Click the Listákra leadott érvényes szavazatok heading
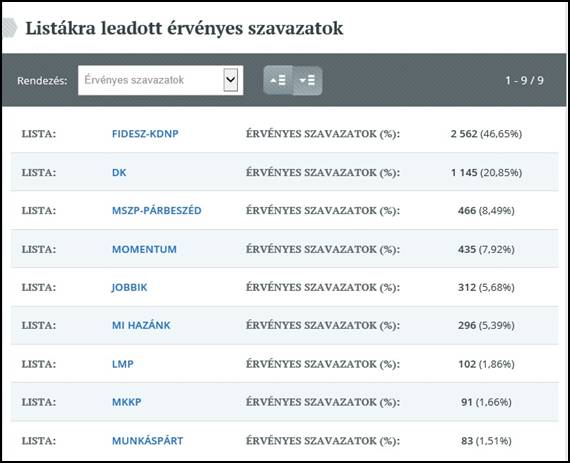Screen dimensions: 570x463 184,28
